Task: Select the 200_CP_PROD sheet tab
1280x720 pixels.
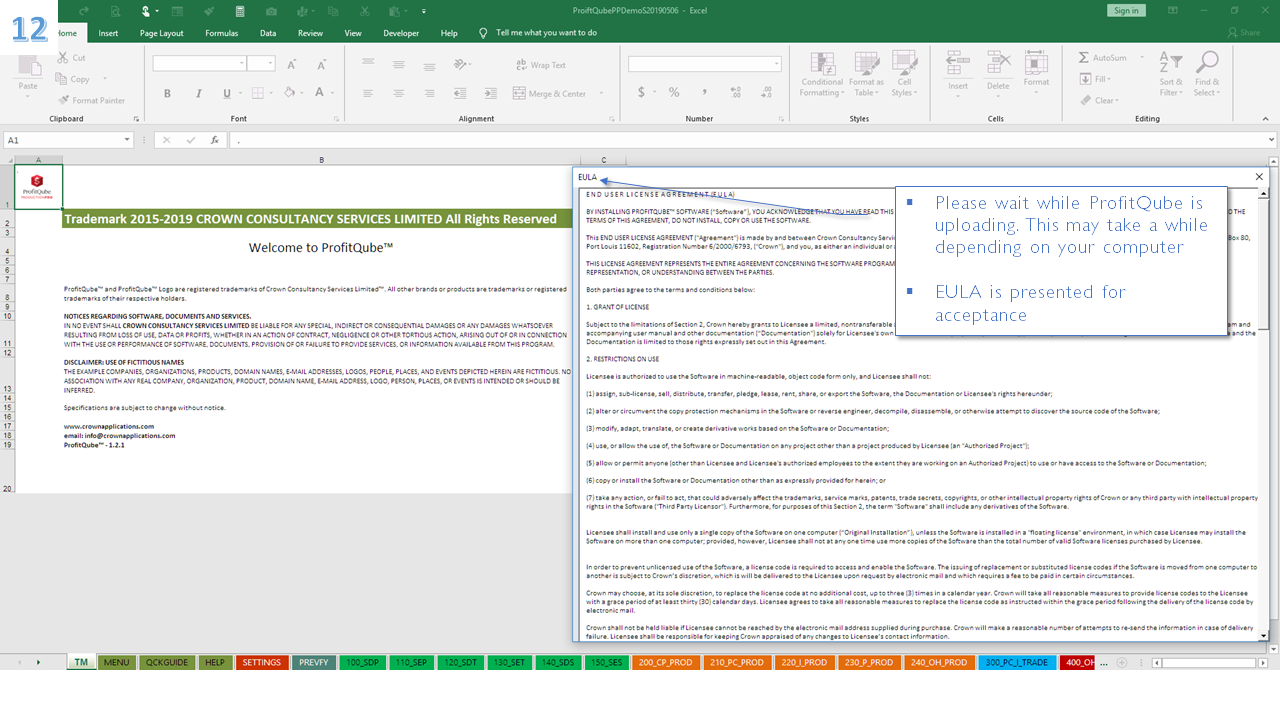Action: click(665, 662)
